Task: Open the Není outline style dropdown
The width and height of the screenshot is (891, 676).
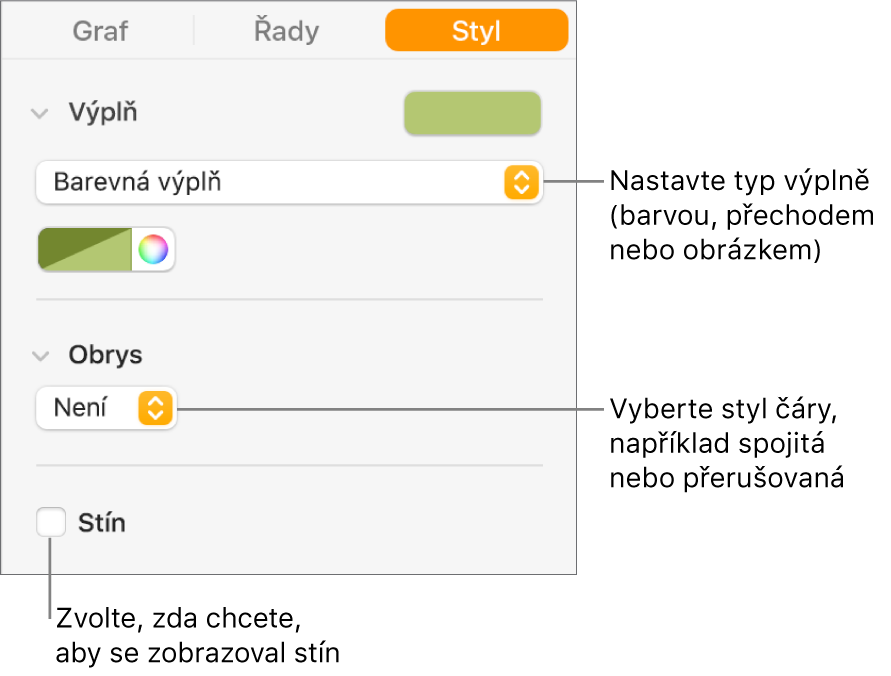Action: pos(106,408)
